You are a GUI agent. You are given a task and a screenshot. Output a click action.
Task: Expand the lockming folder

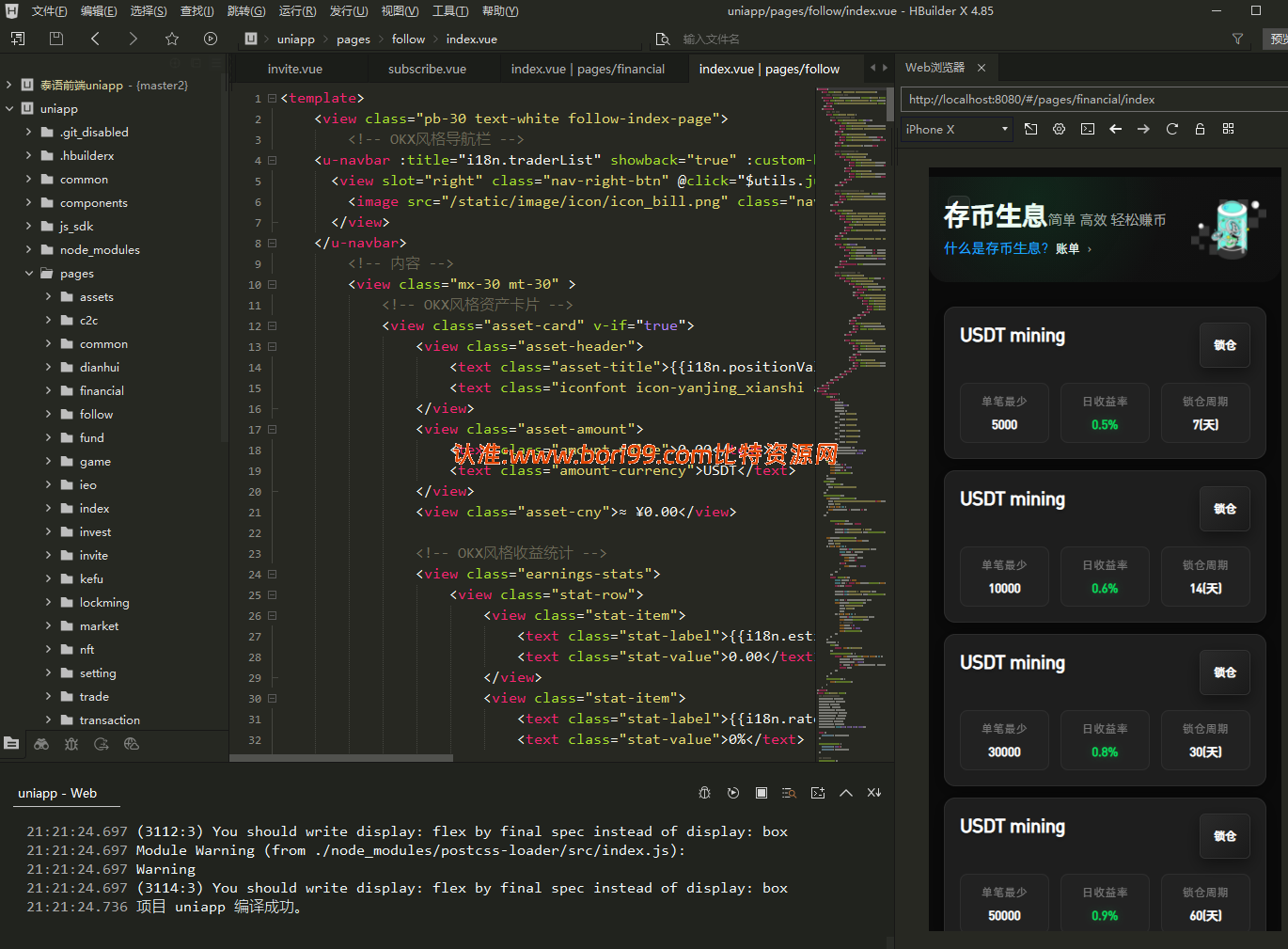[49, 603]
